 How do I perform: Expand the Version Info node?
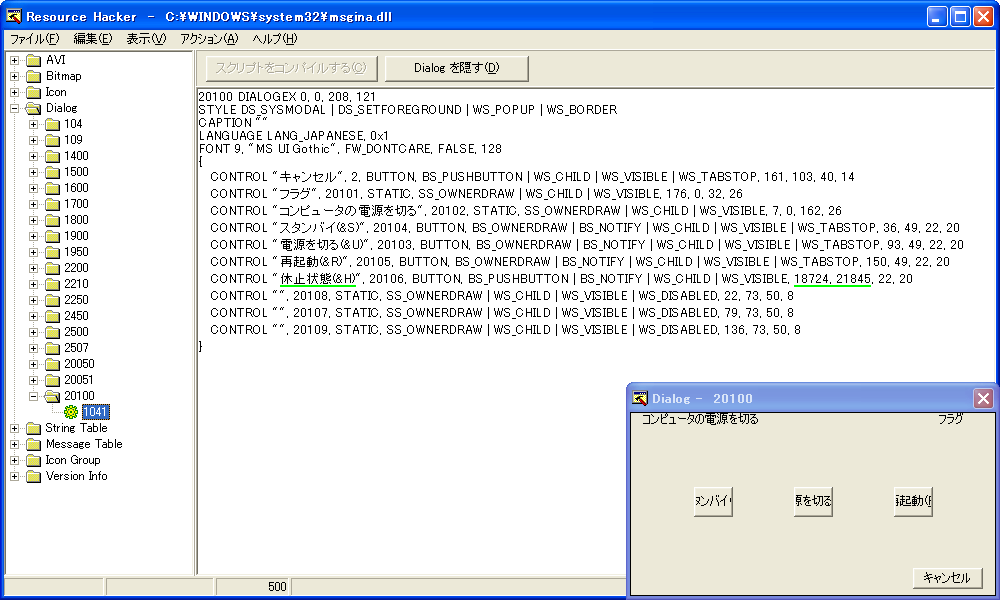(x=15, y=476)
